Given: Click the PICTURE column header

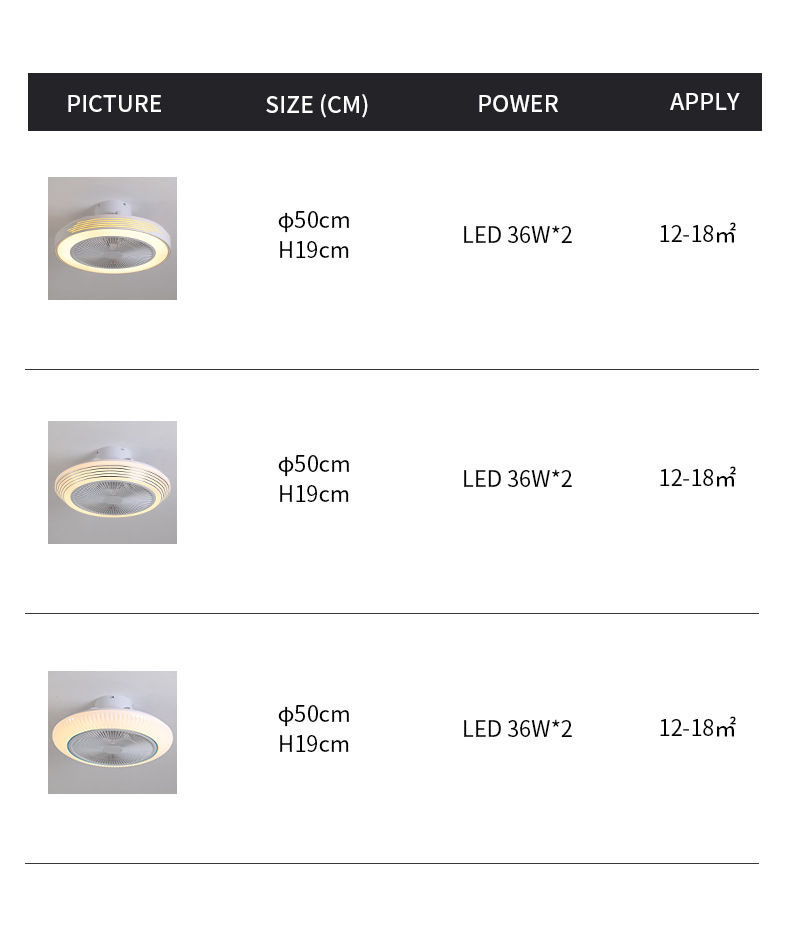Looking at the screenshot, I should point(114,104).
